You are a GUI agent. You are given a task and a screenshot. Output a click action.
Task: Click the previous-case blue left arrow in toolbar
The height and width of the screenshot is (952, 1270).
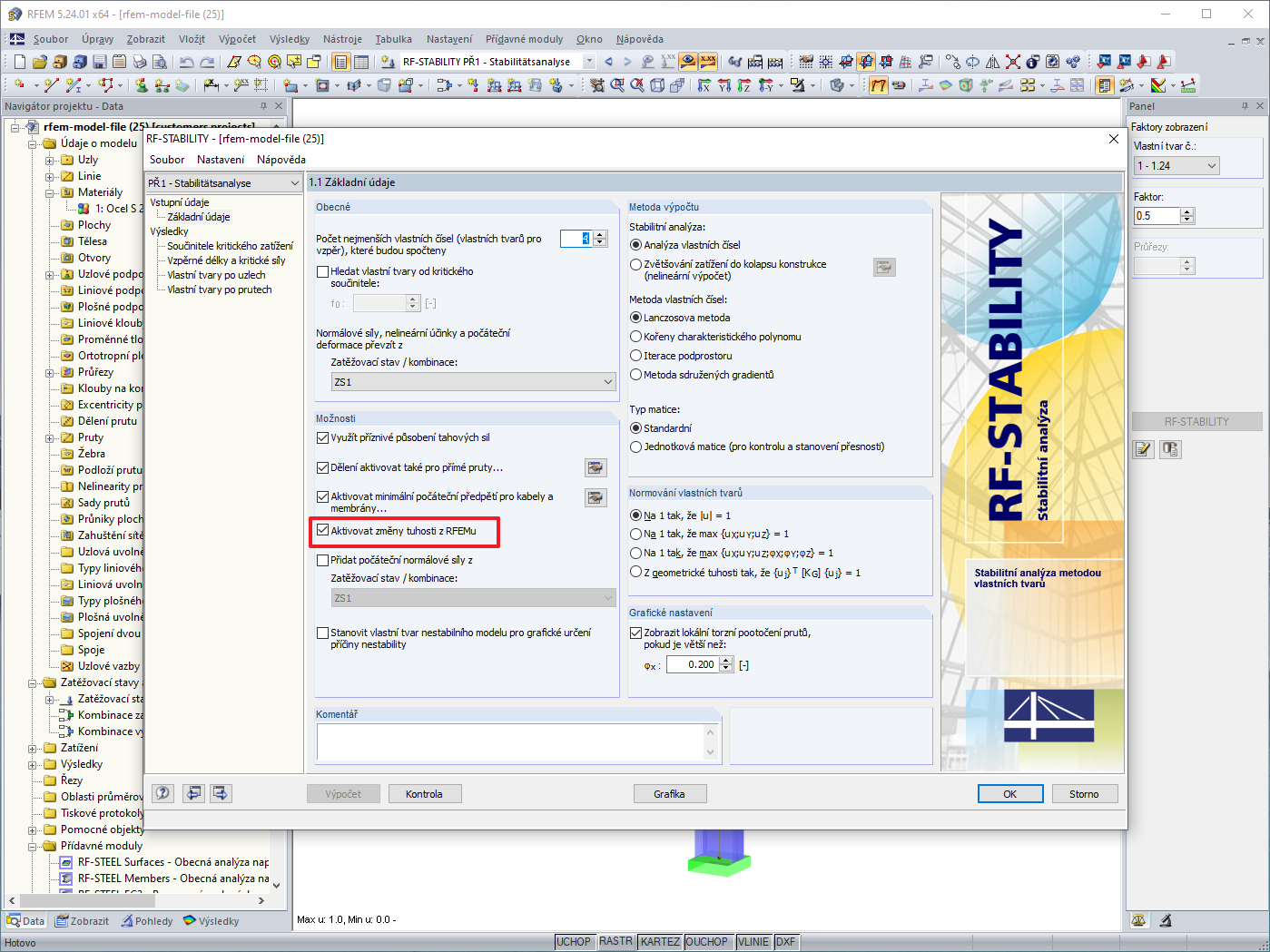pyautogui.click(x=608, y=62)
